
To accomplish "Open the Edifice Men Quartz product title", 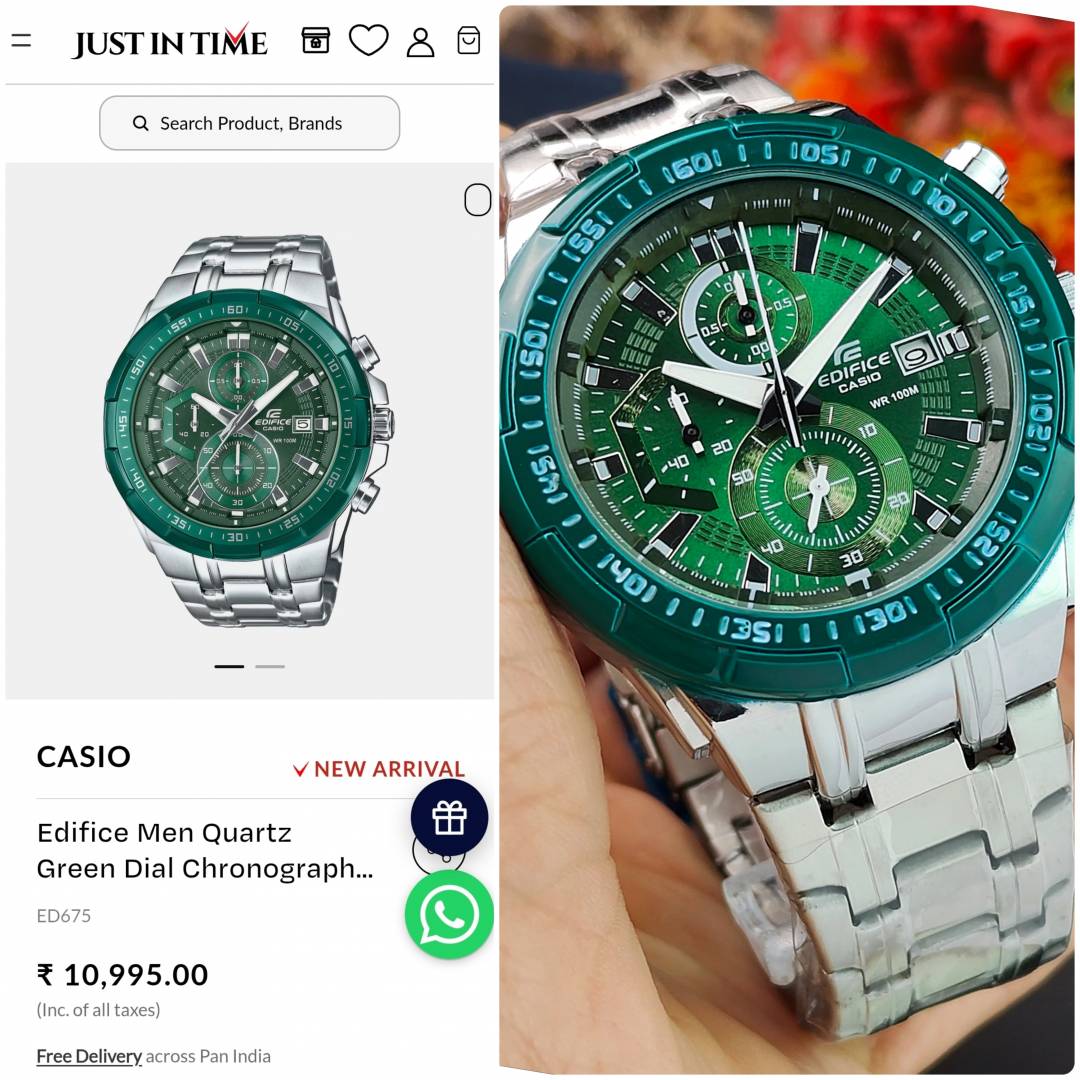I will click(205, 851).
